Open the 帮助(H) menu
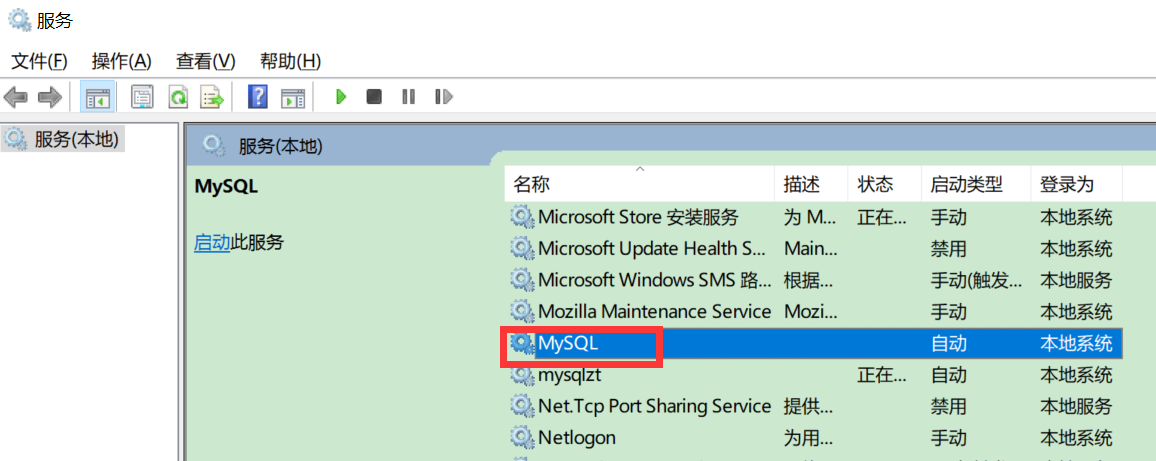 (290, 61)
